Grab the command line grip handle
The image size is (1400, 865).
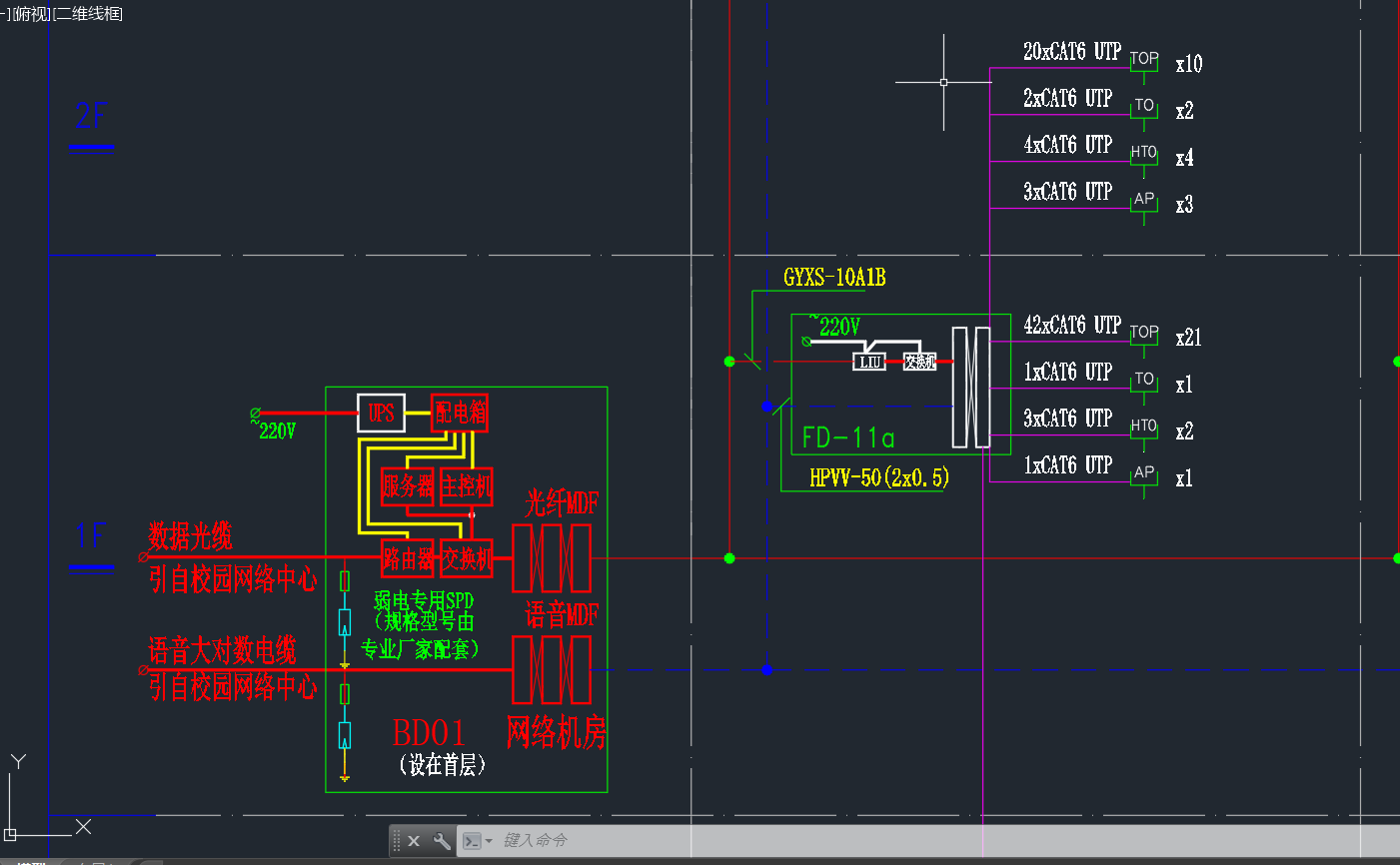click(x=396, y=841)
